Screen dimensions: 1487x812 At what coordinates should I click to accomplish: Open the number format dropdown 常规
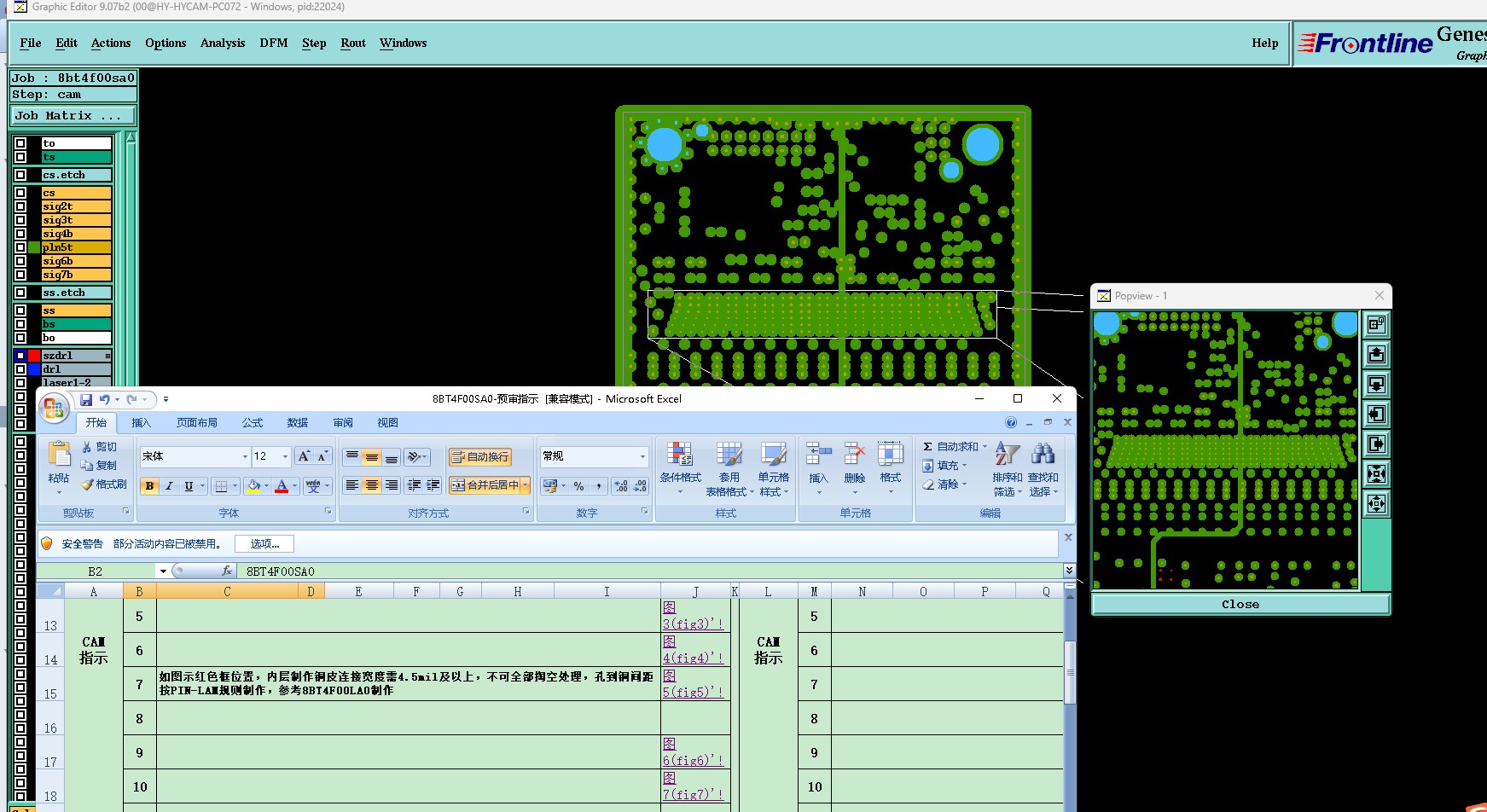[642, 456]
